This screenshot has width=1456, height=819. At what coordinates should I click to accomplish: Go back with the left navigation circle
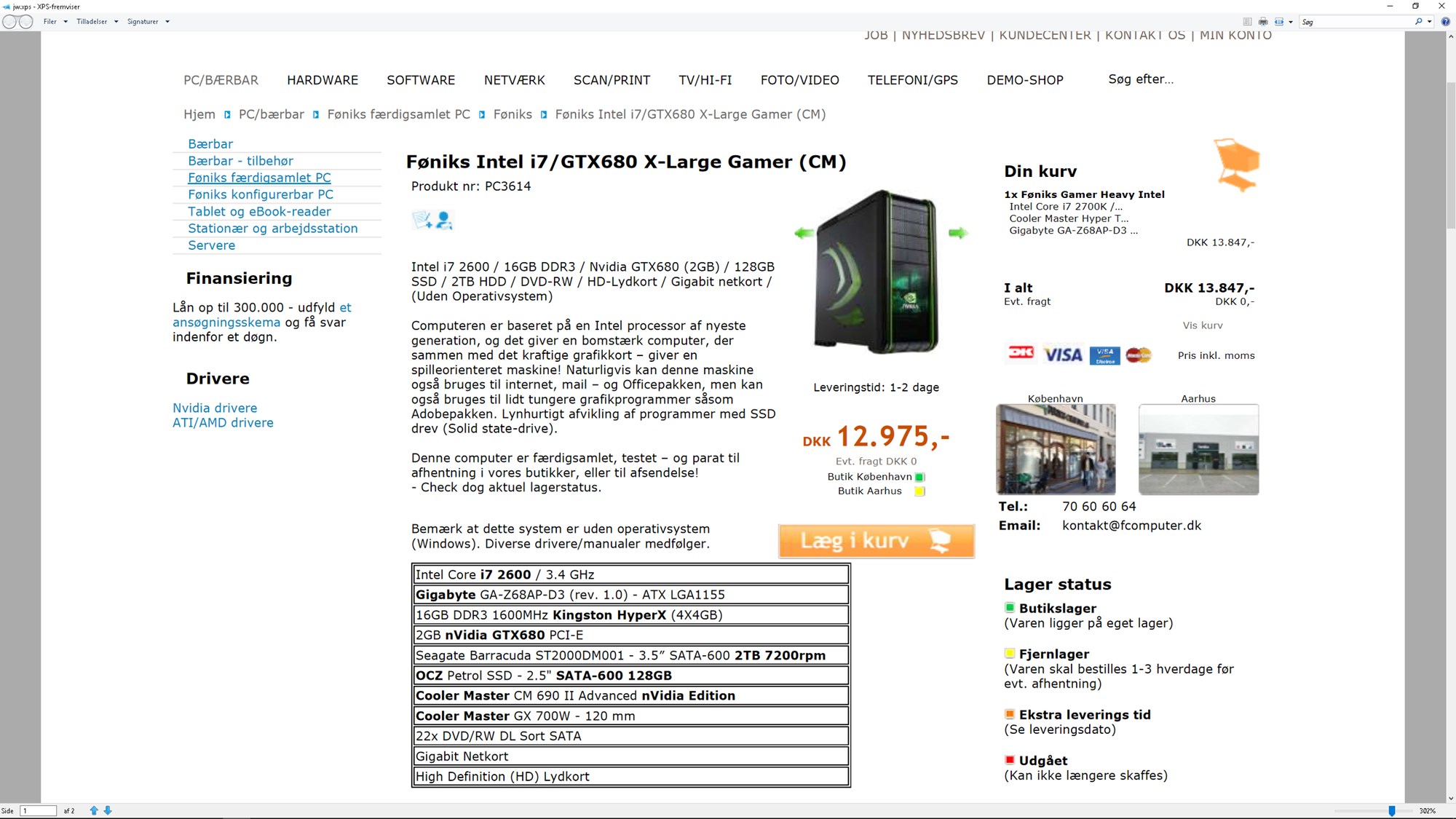(x=9, y=22)
